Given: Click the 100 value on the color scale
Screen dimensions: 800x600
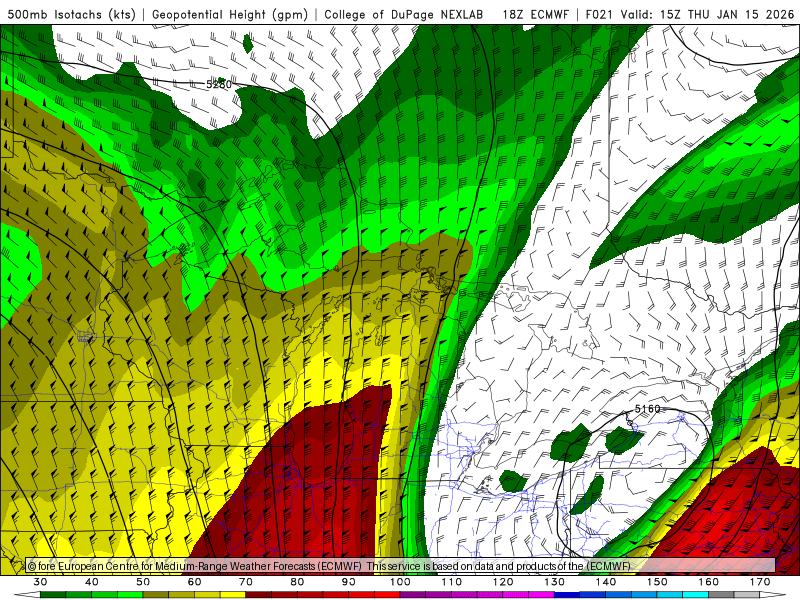Looking at the screenshot, I should coord(400,582).
